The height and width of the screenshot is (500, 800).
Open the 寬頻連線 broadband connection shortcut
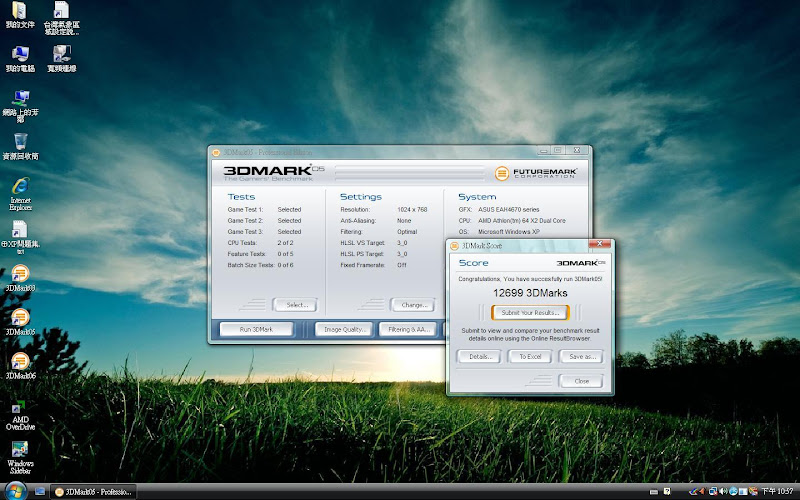point(62,59)
